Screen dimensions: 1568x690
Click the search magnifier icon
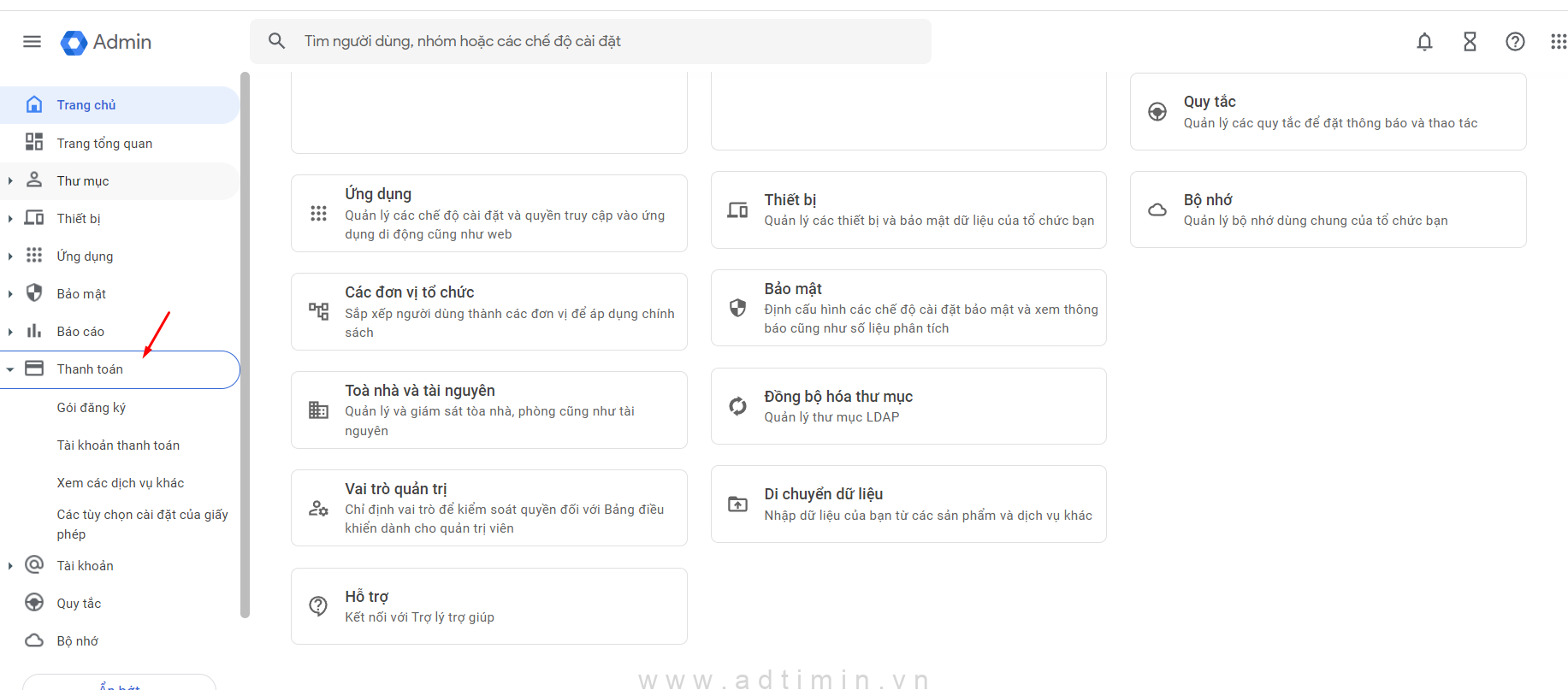(276, 41)
